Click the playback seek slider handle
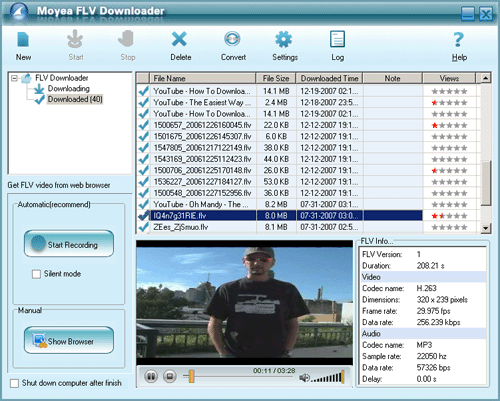500x401 pixels. click(x=191, y=376)
